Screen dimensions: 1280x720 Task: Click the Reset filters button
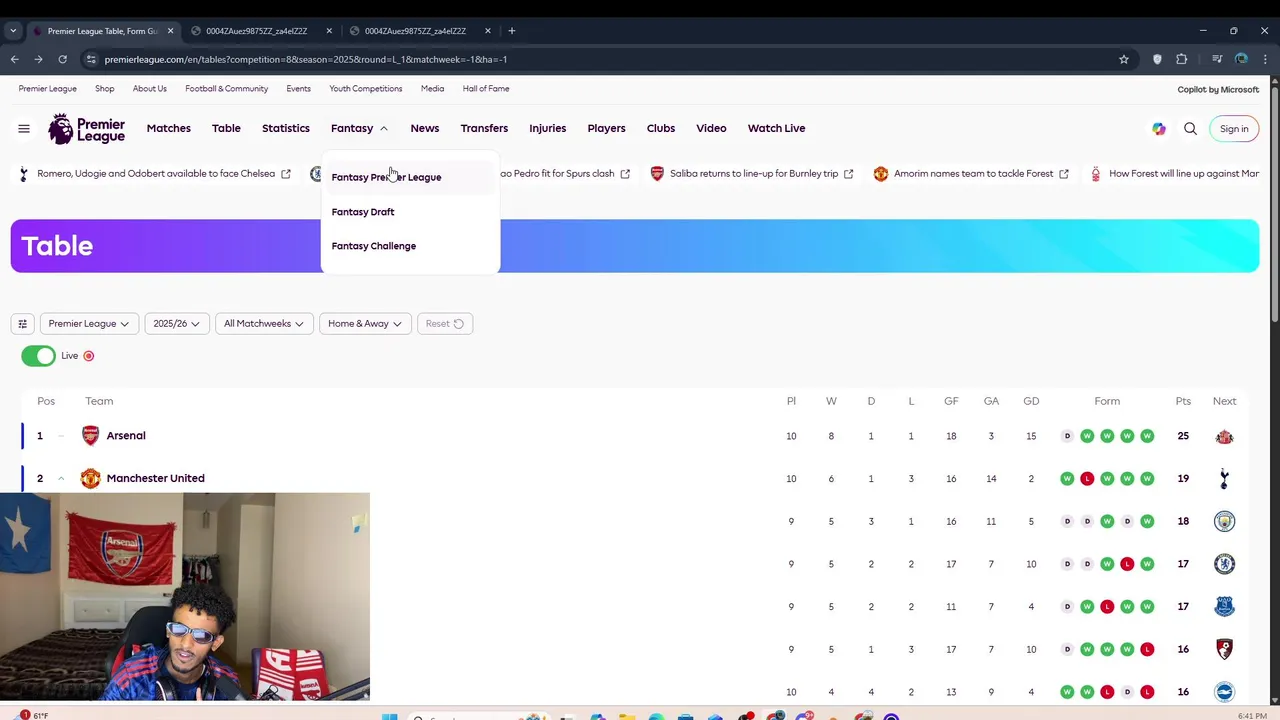click(444, 323)
